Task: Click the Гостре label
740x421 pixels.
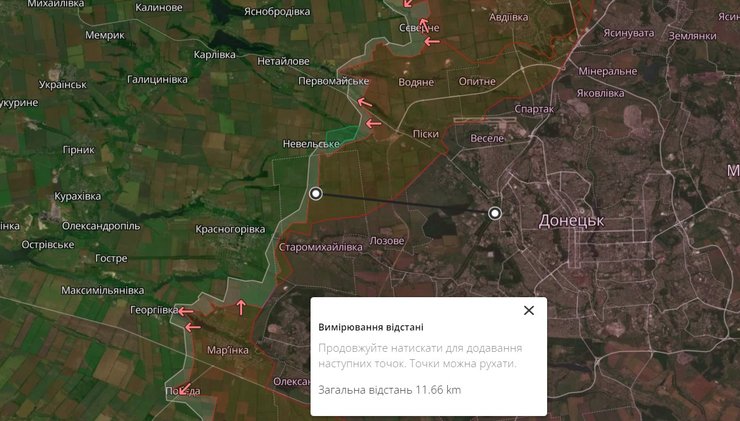Action: point(111,259)
